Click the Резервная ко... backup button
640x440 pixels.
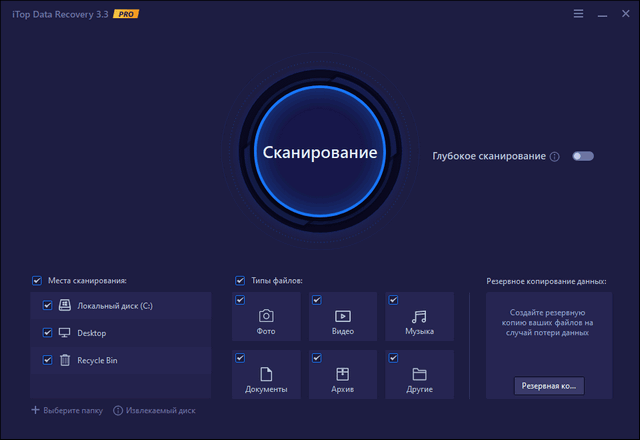coord(549,385)
